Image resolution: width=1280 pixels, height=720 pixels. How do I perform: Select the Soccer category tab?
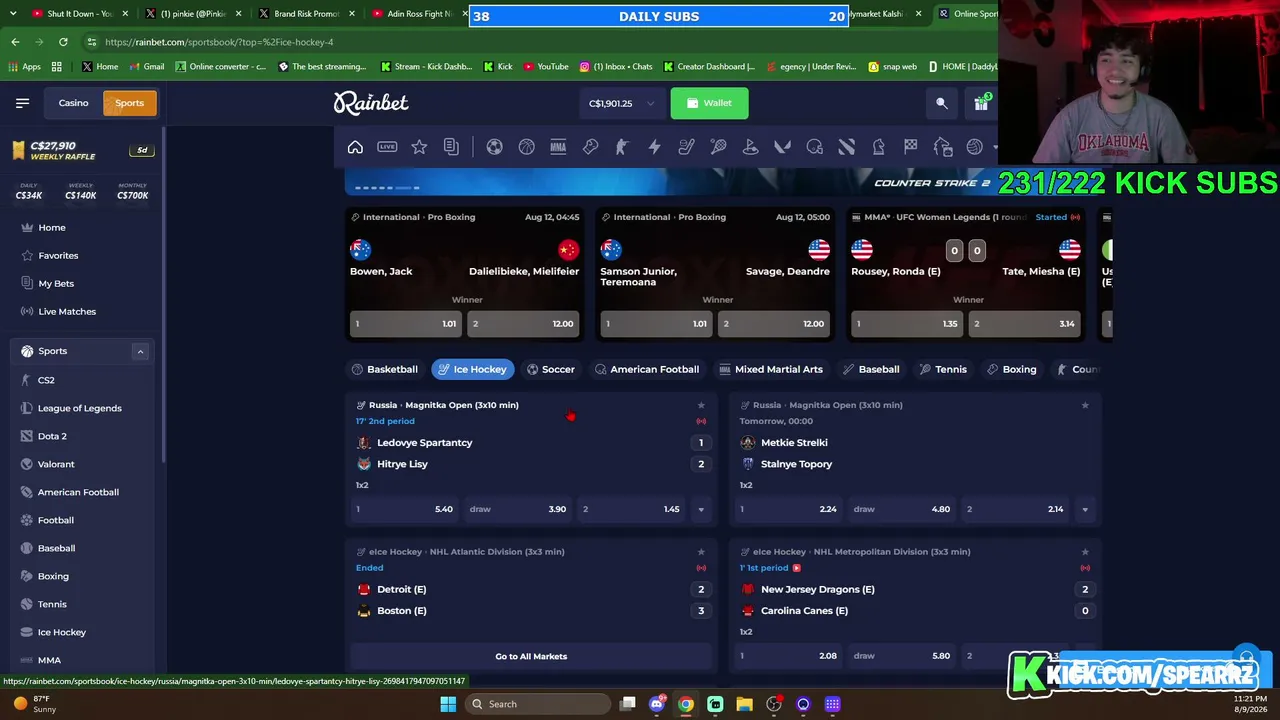[551, 369]
